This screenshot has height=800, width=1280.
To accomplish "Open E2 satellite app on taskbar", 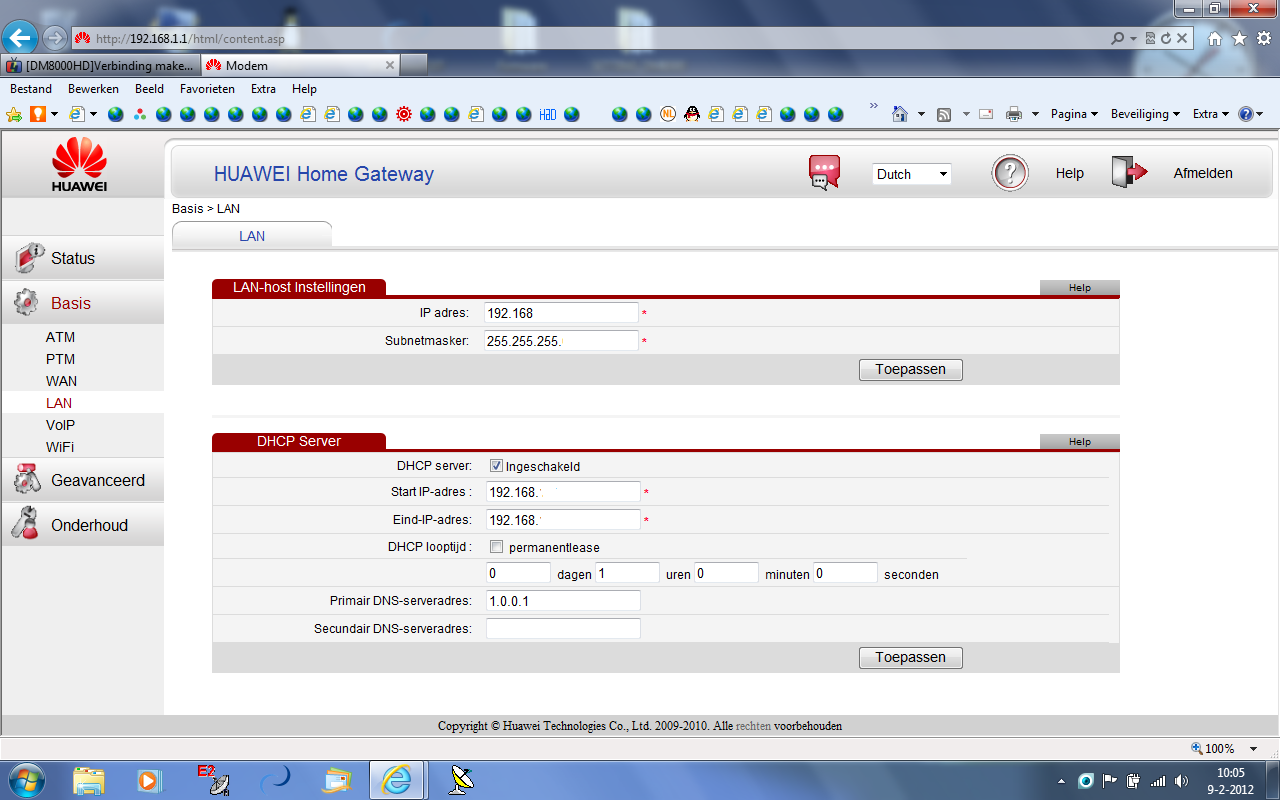I will point(212,779).
